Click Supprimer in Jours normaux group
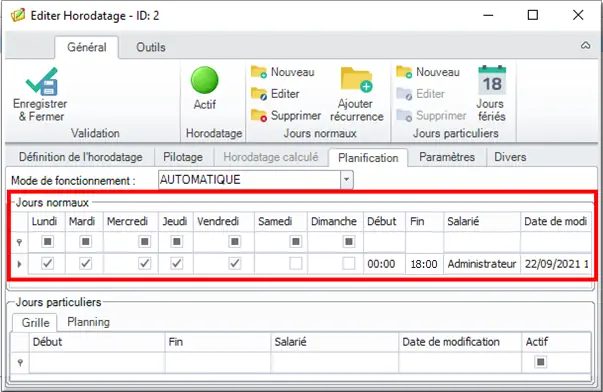This screenshot has height=392, width=603. tap(286, 115)
